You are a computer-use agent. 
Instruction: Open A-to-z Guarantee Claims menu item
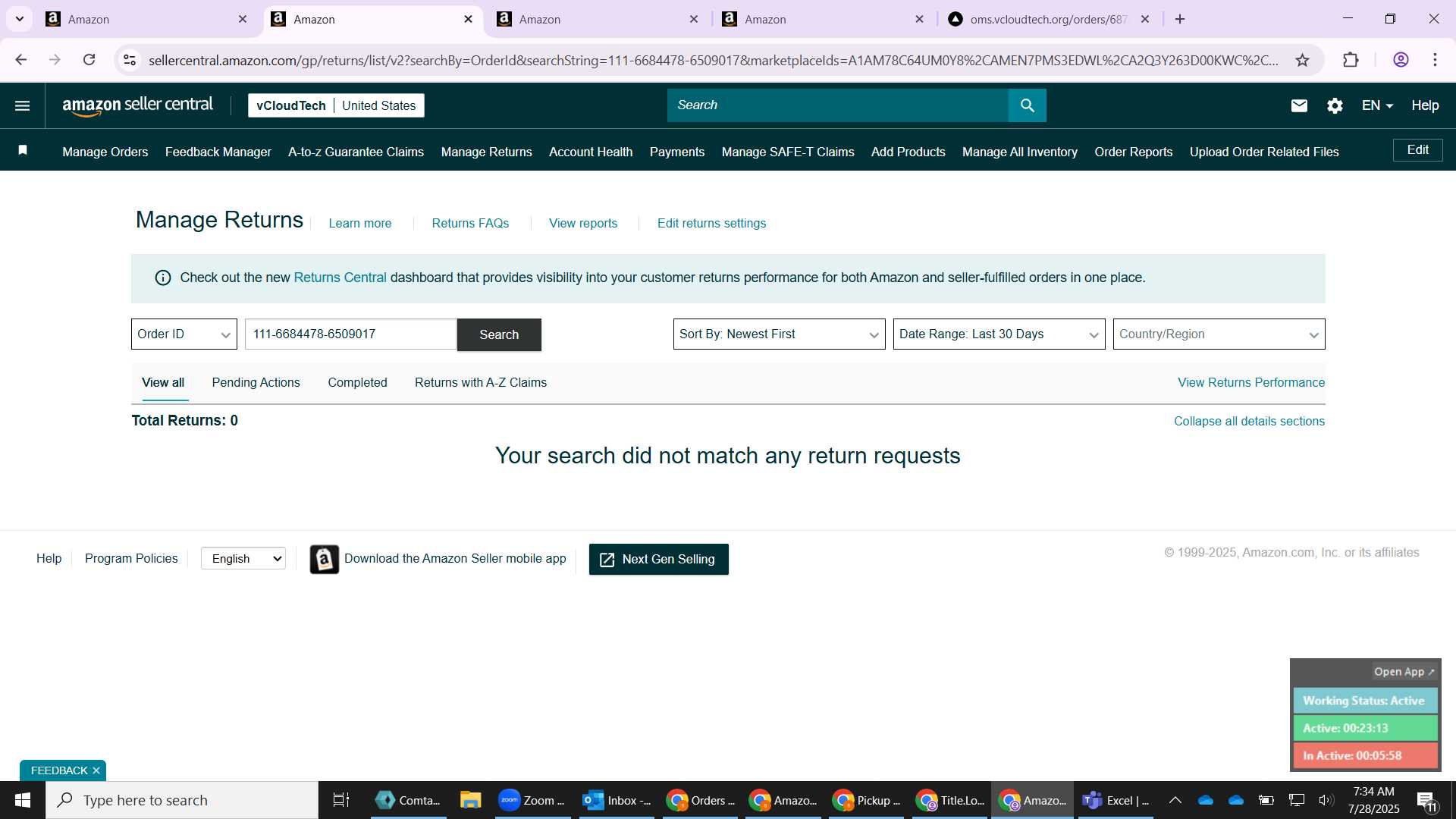[x=356, y=152]
